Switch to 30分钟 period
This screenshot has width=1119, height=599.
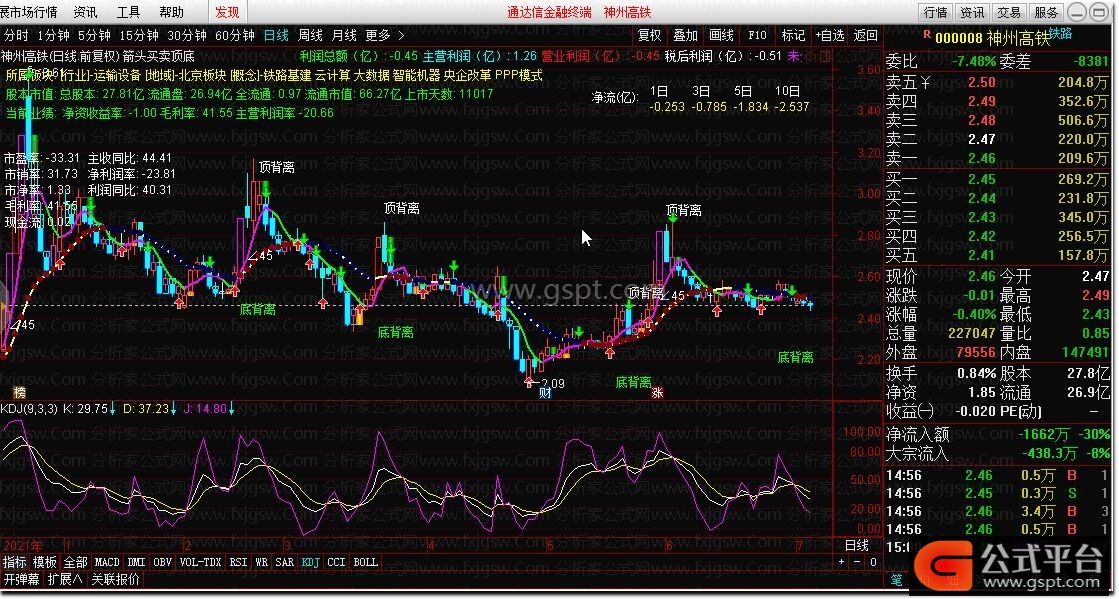[x=187, y=35]
